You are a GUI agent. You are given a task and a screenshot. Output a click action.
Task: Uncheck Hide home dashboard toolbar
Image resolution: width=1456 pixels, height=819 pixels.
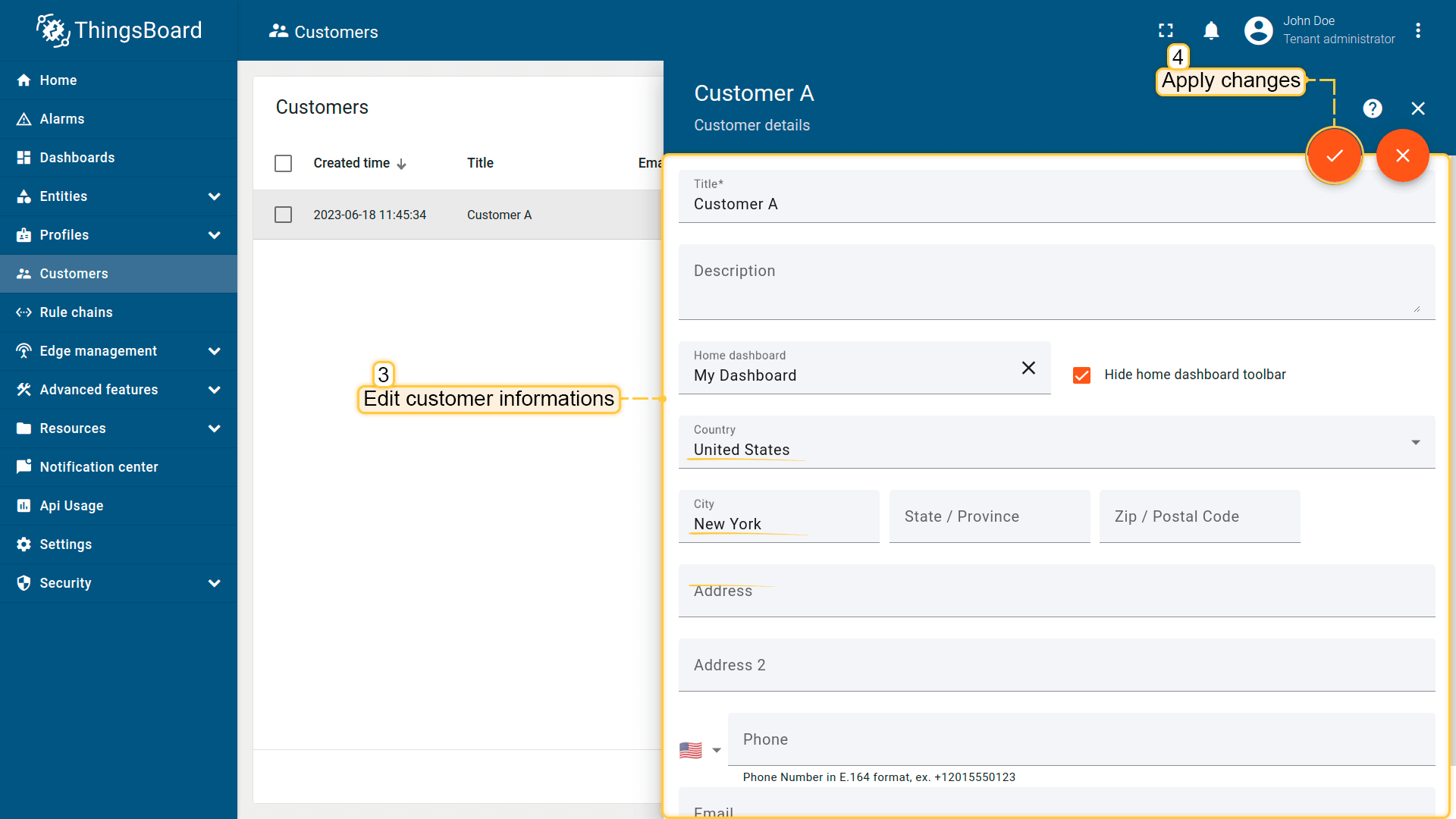tap(1081, 375)
